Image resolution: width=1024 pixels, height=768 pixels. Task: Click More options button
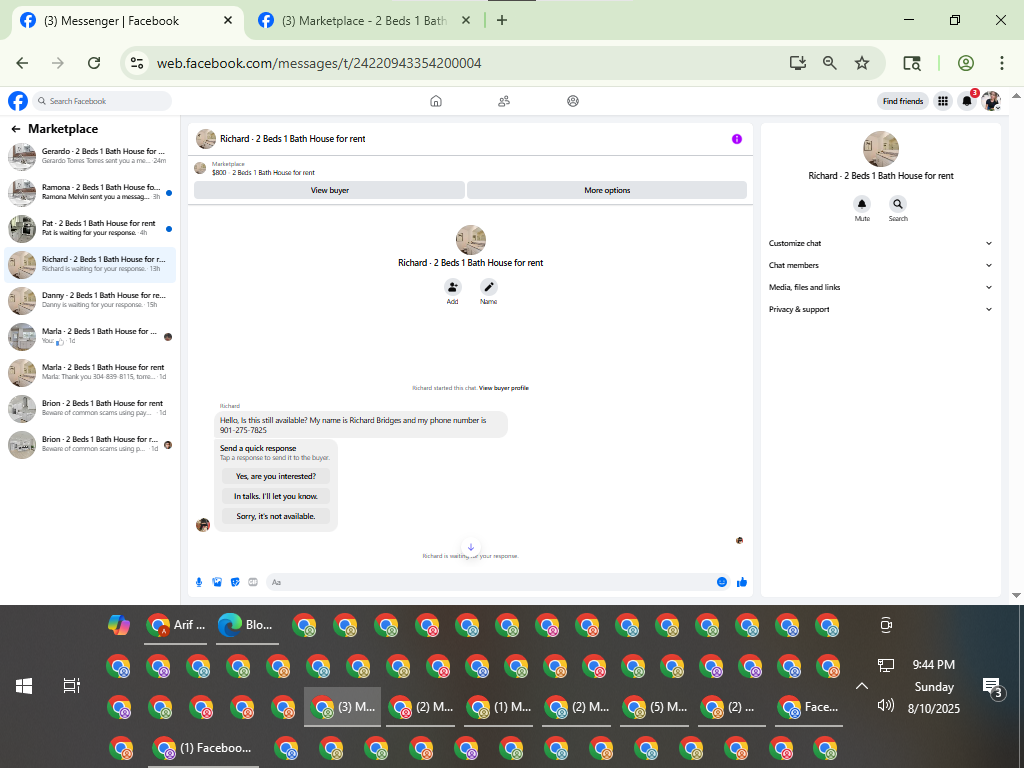click(x=607, y=190)
